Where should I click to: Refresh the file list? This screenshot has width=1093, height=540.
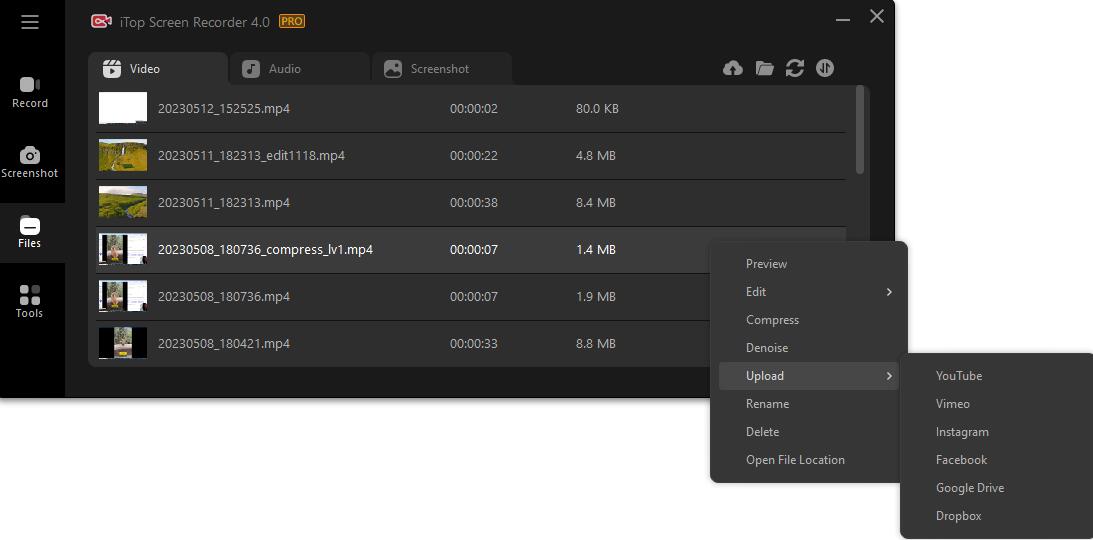795,68
